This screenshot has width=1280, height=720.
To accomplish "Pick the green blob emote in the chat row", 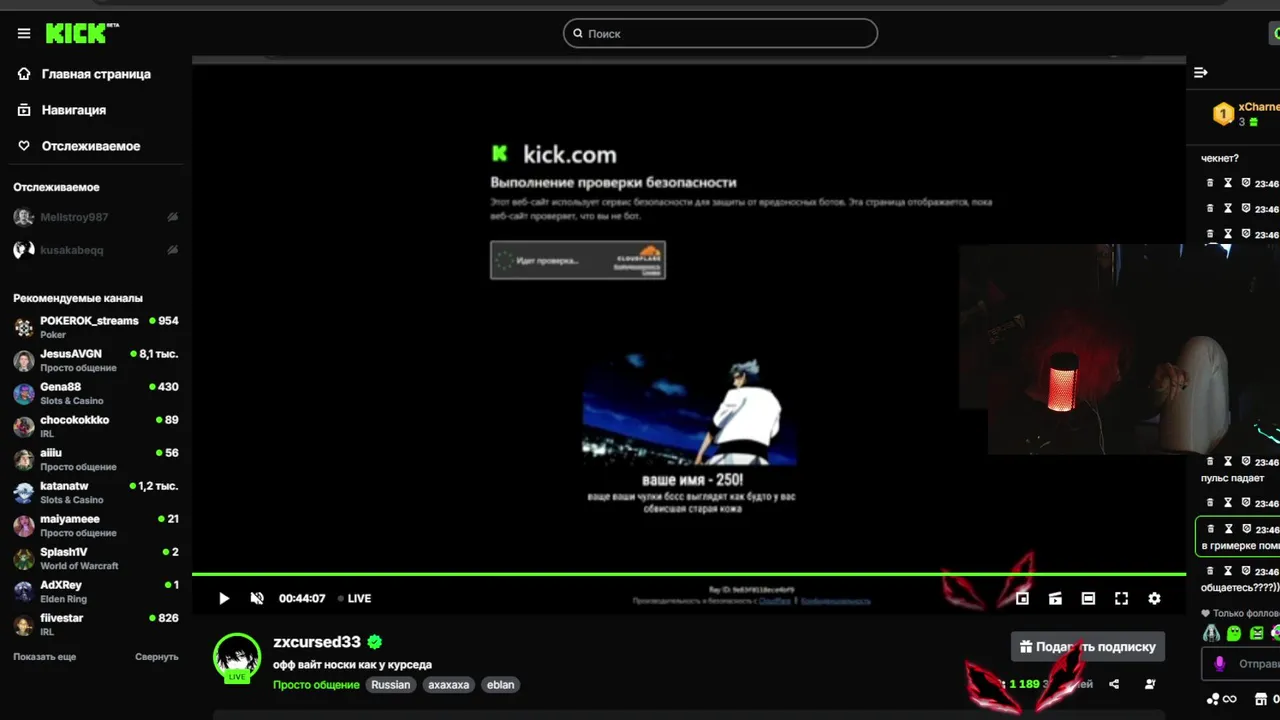I will [x=1234, y=632].
